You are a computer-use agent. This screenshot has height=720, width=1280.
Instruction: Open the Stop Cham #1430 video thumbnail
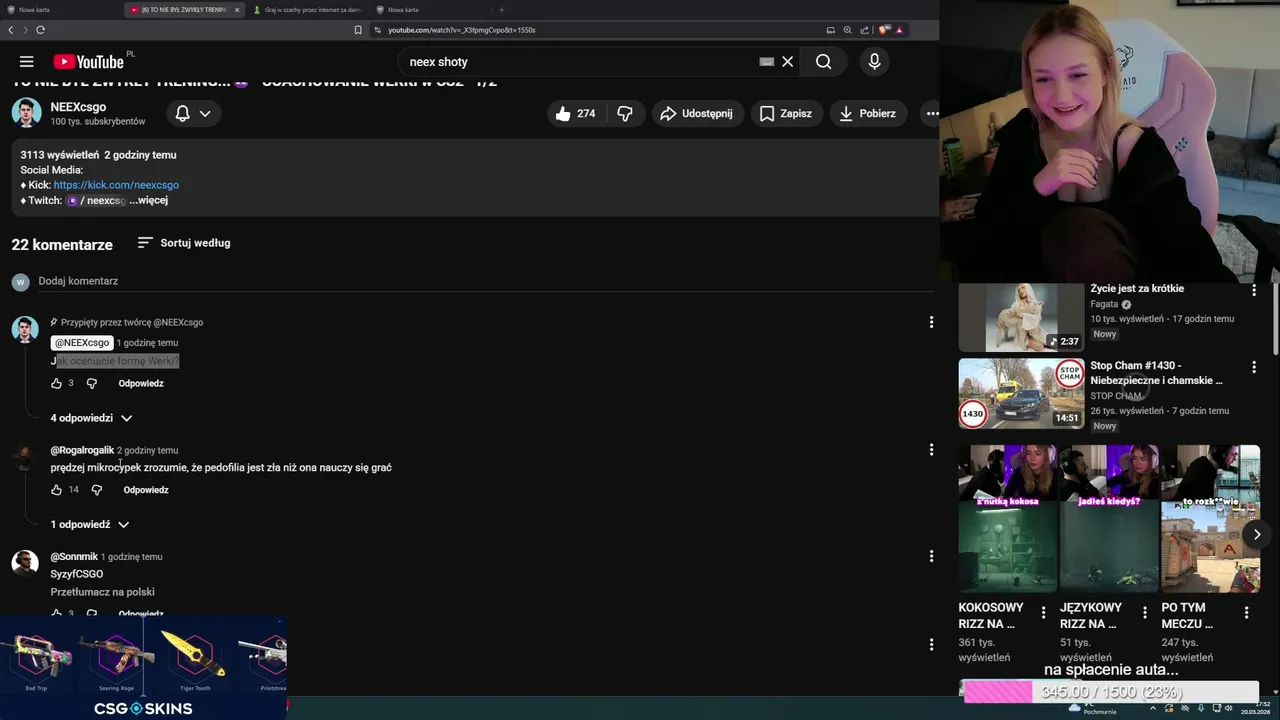tap(1021, 394)
